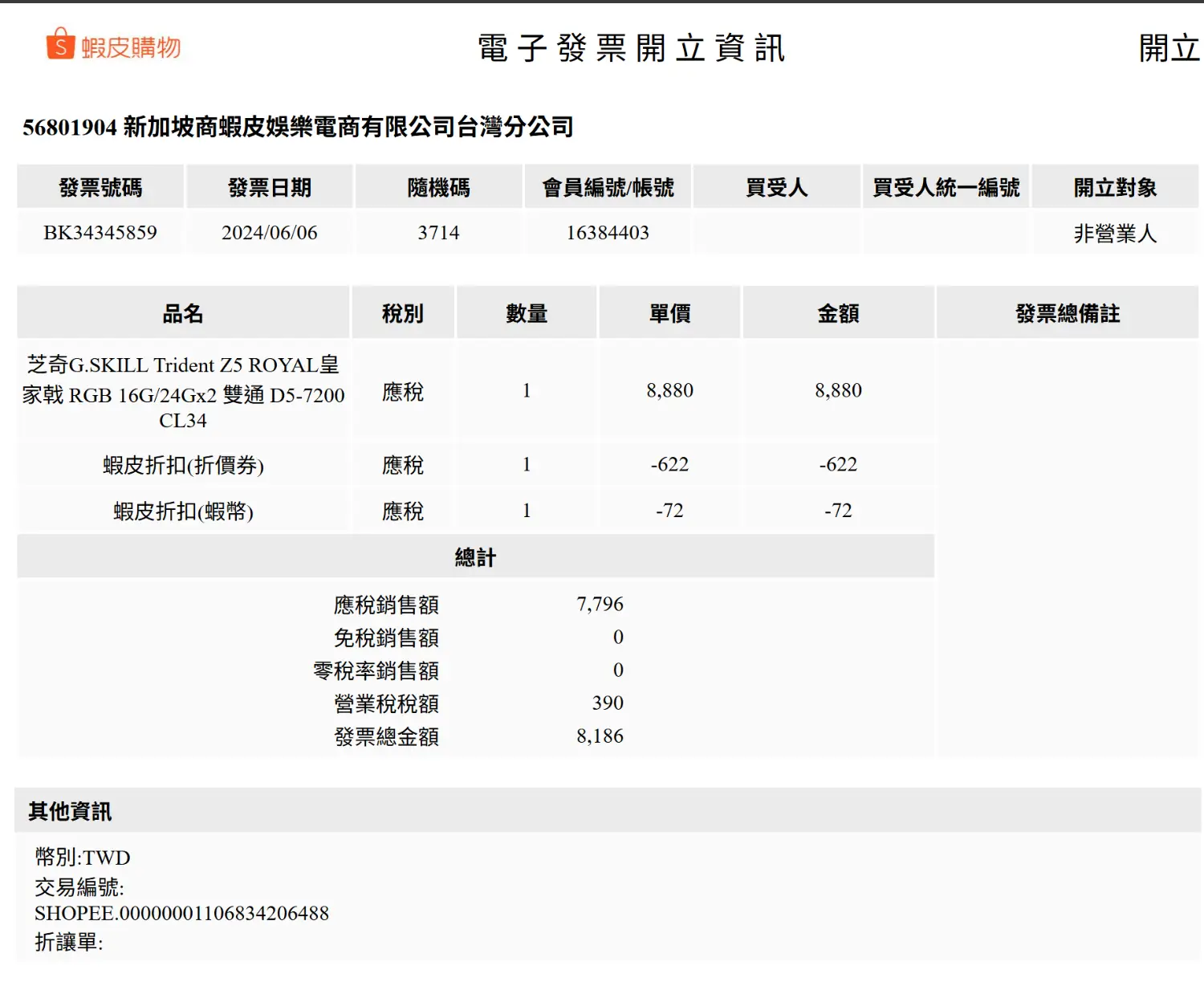Click the 發票日期 column header
The image size is (1204, 982).
[270, 187]
